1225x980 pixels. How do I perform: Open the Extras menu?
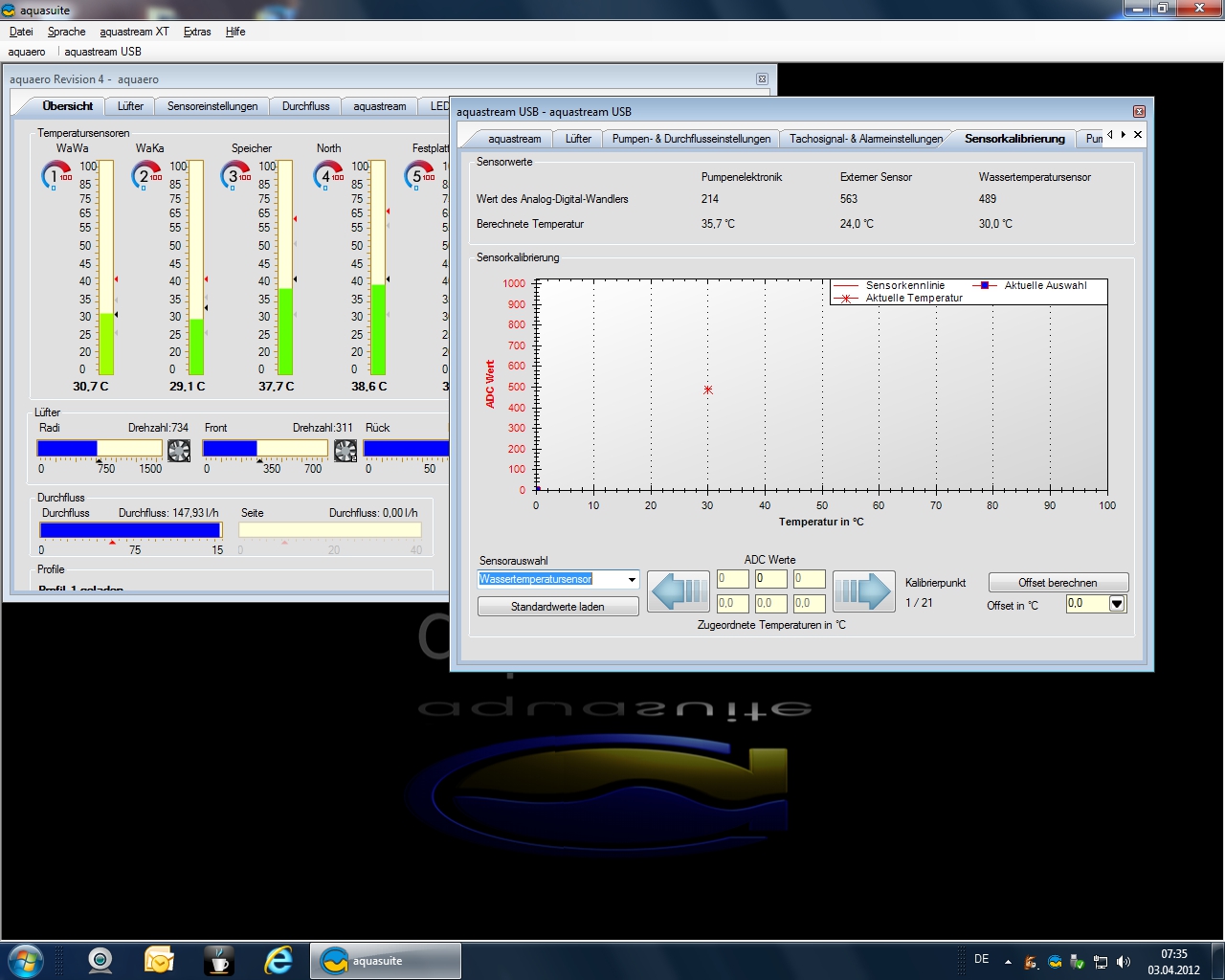click(x=197, y=32)
